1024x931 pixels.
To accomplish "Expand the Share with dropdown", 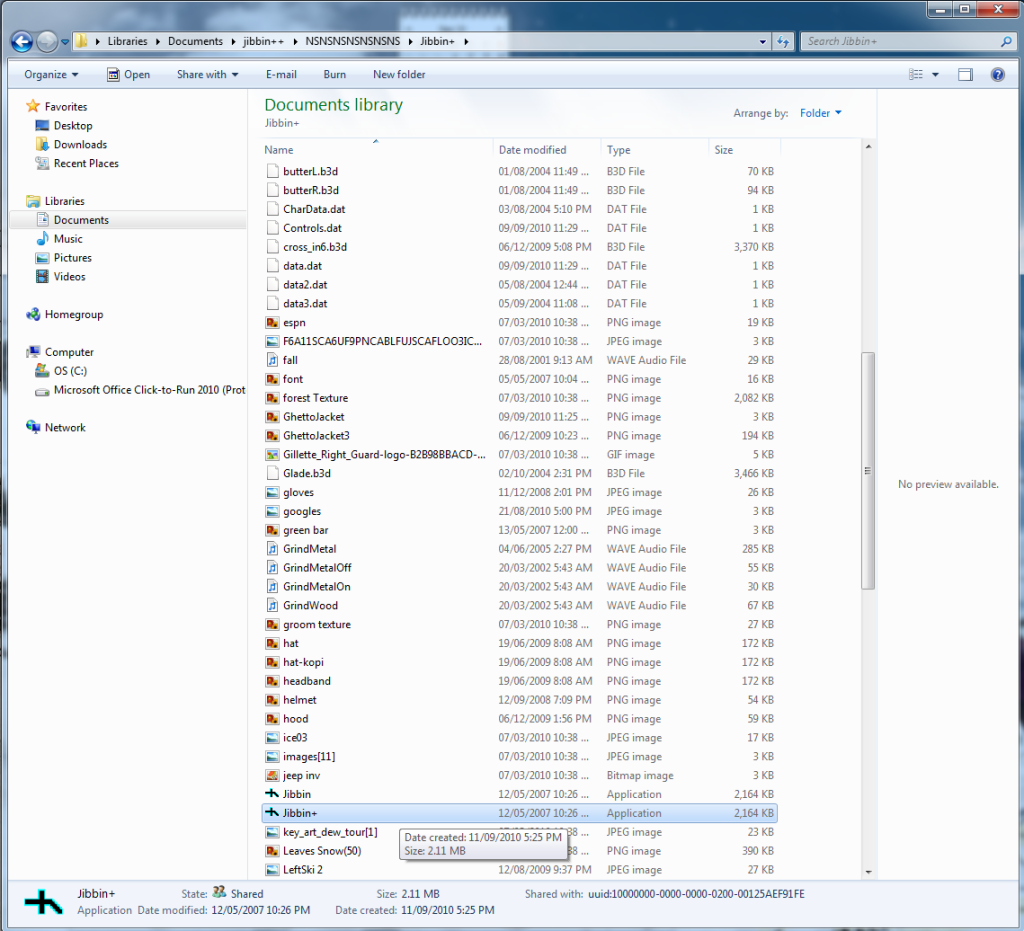I will click(x=207, y=75).
